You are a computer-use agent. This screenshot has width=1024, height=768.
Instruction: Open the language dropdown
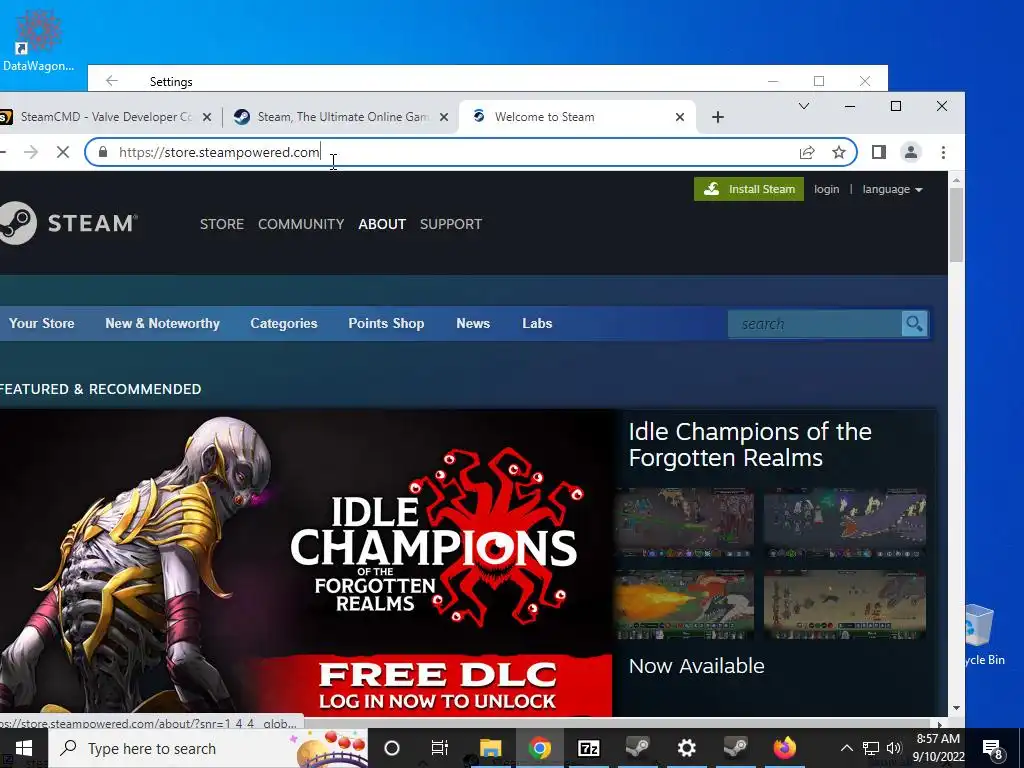click(892, 189)
